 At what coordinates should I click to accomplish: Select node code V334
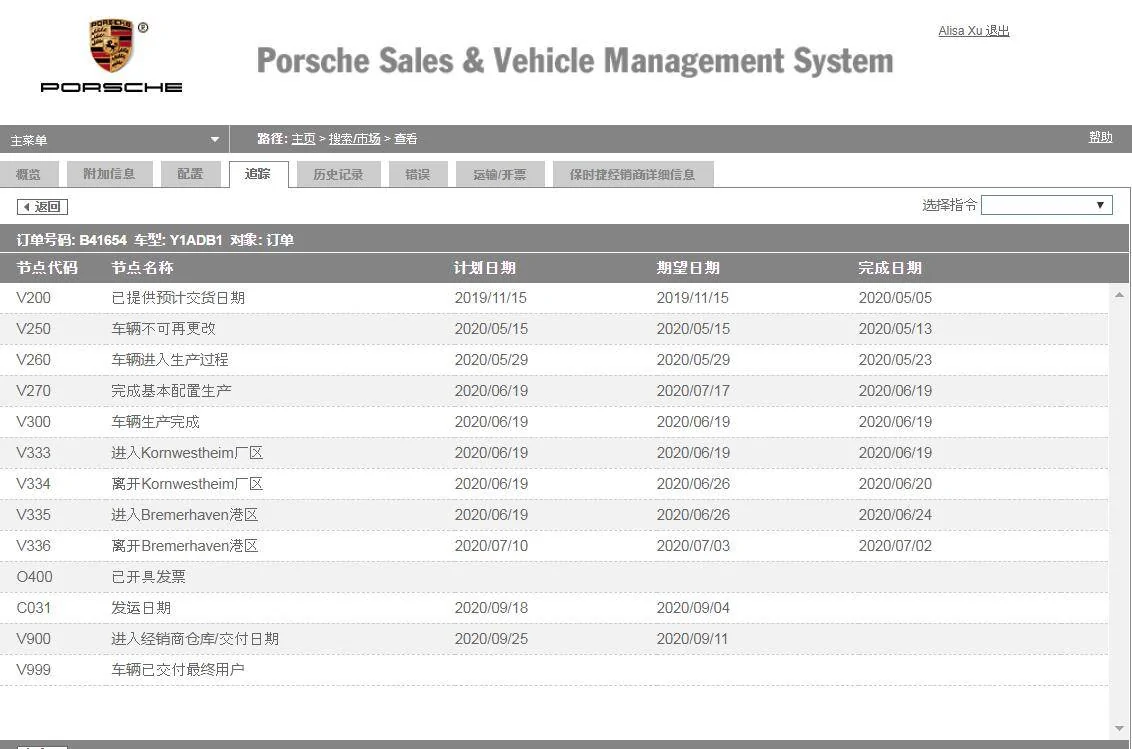coord(33,484)
